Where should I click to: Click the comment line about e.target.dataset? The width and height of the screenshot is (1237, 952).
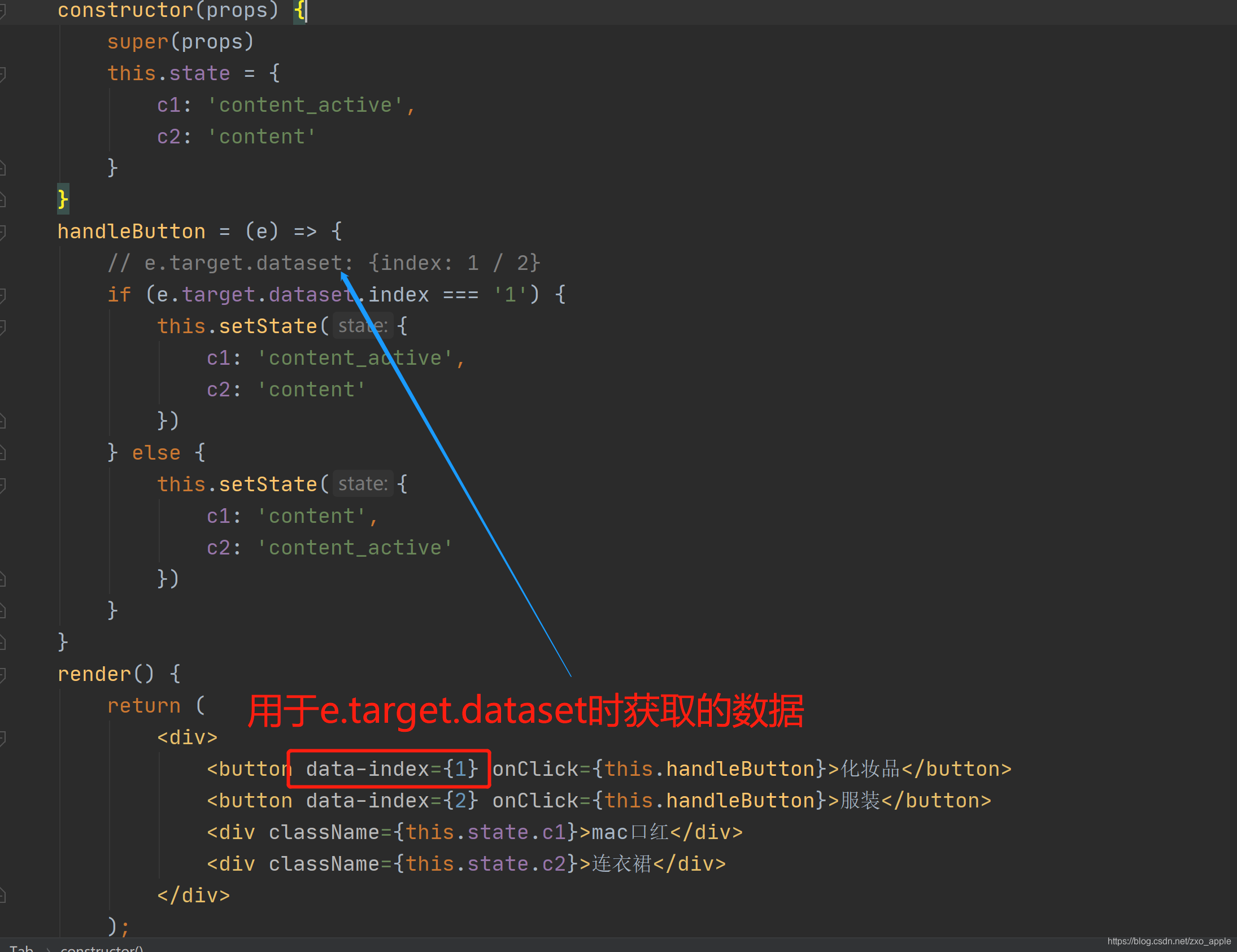point(324,263)
